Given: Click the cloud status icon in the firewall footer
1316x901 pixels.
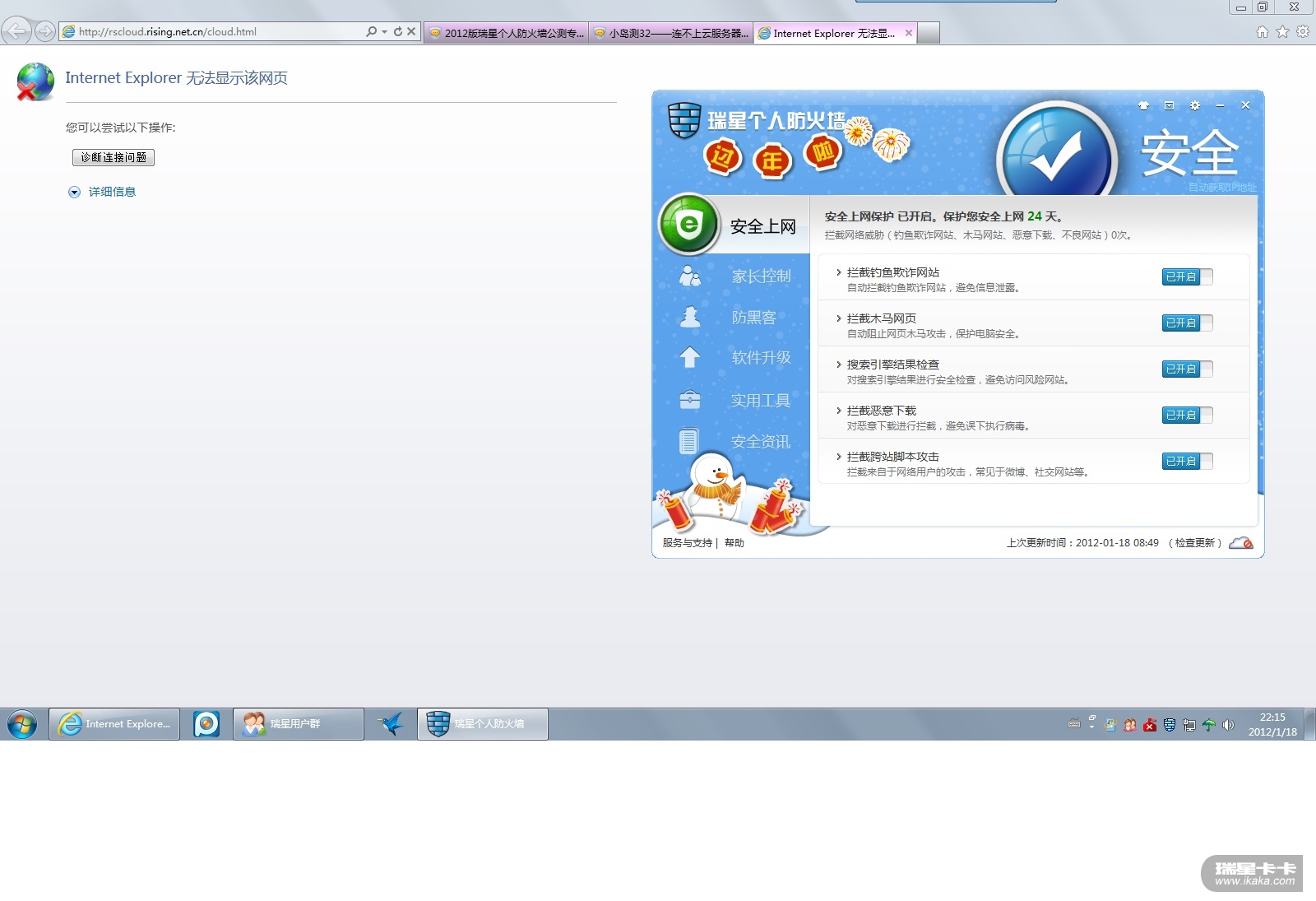Looking at the screenshot, I should coord(1241,543).
